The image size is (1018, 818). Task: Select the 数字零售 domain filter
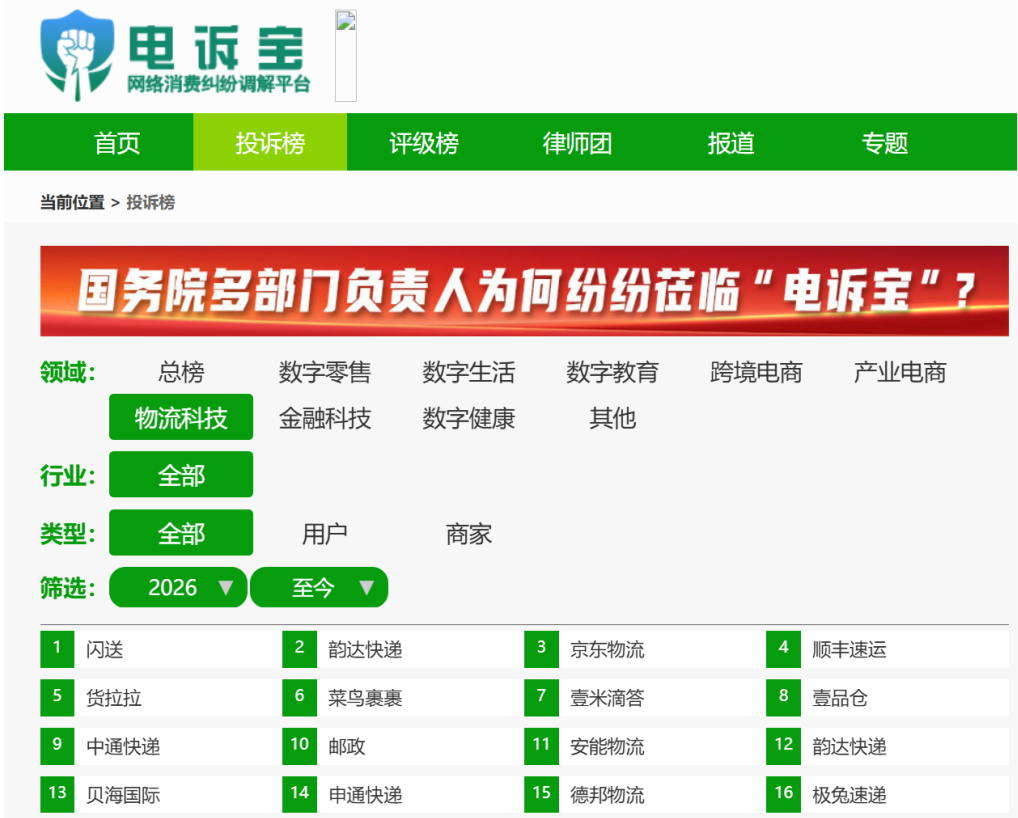(x=325, y=373)
